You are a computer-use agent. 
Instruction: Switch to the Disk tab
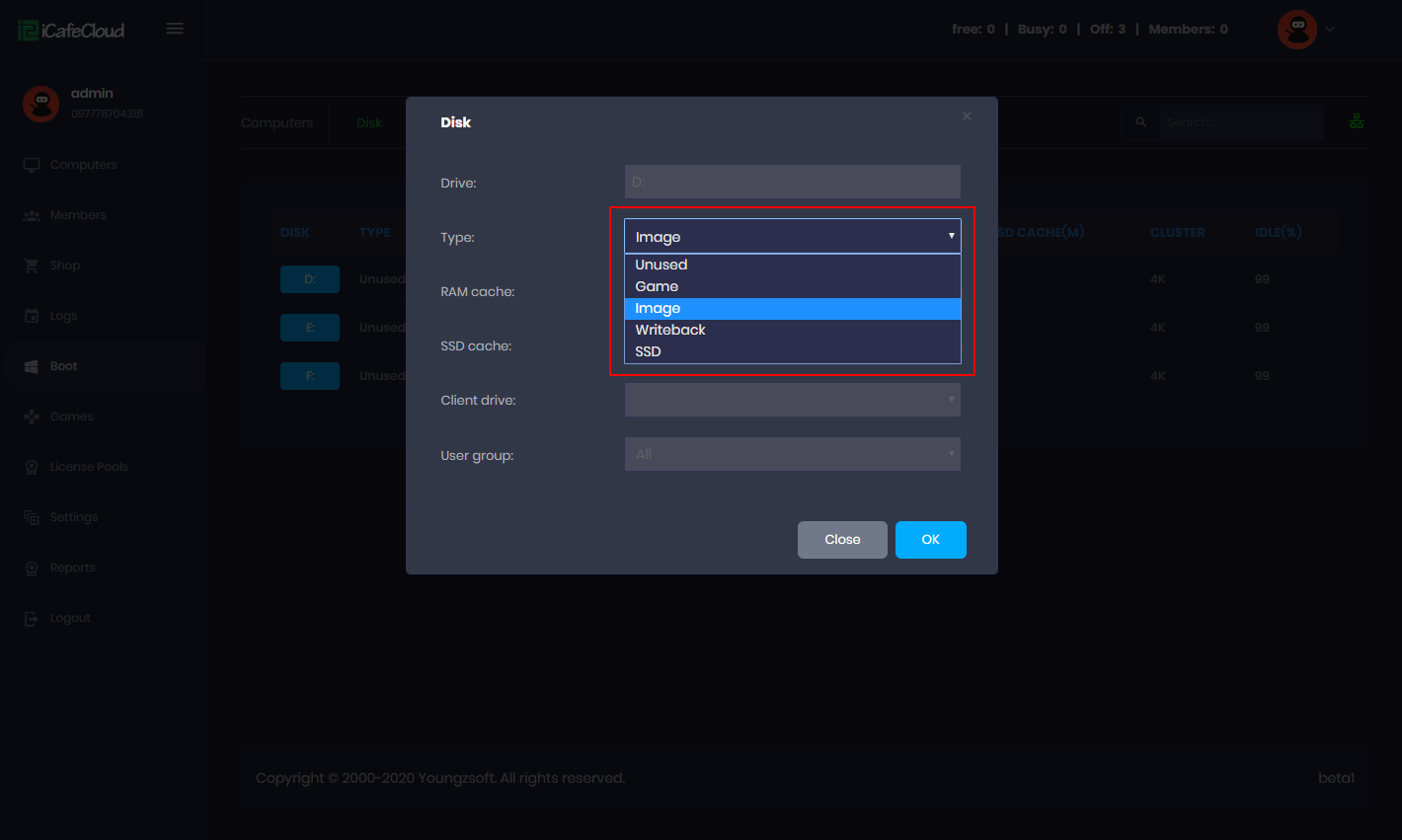(368, 121)
